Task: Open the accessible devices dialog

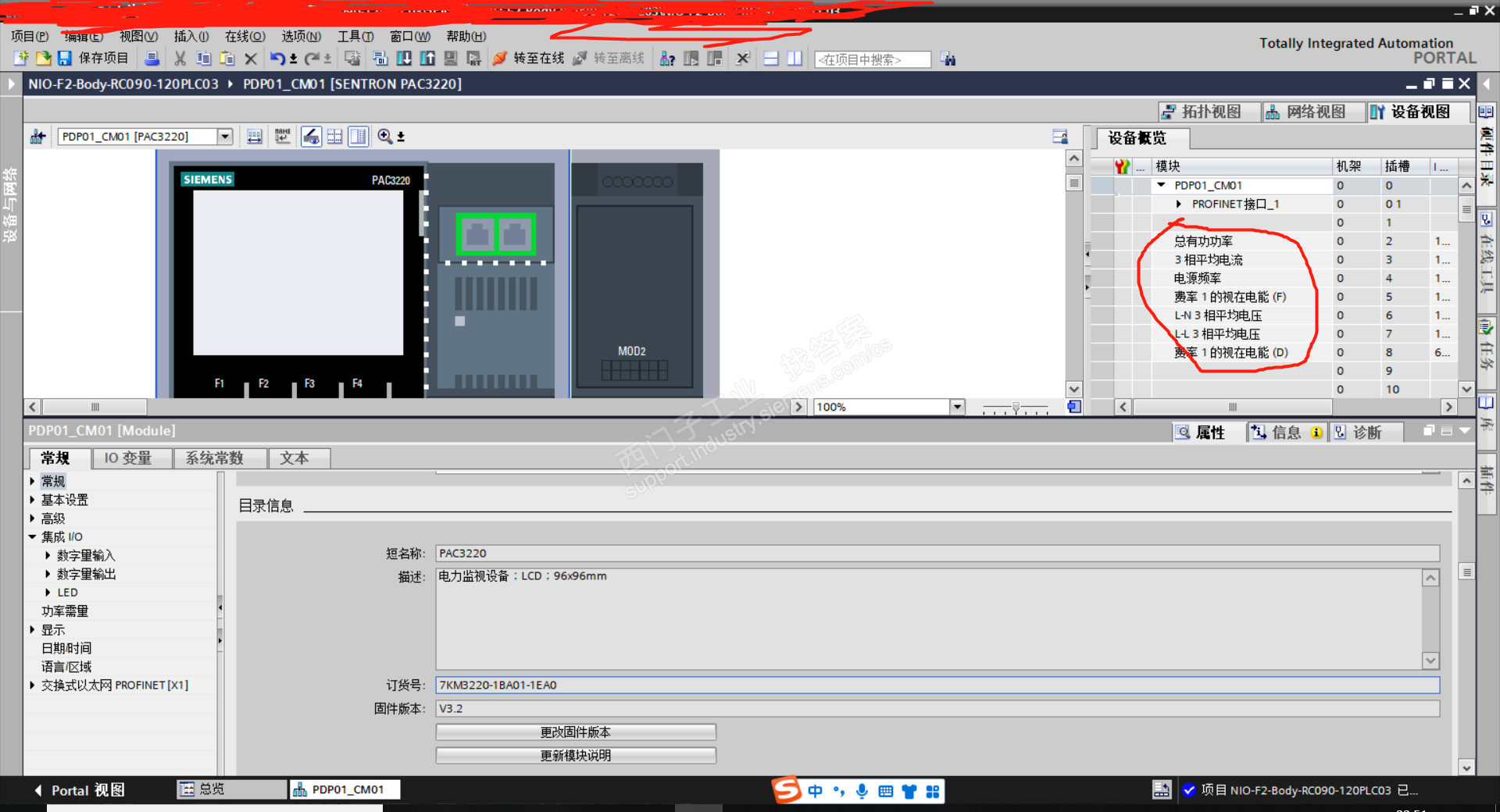Action: pyautogui.click(x=667, y=59)
